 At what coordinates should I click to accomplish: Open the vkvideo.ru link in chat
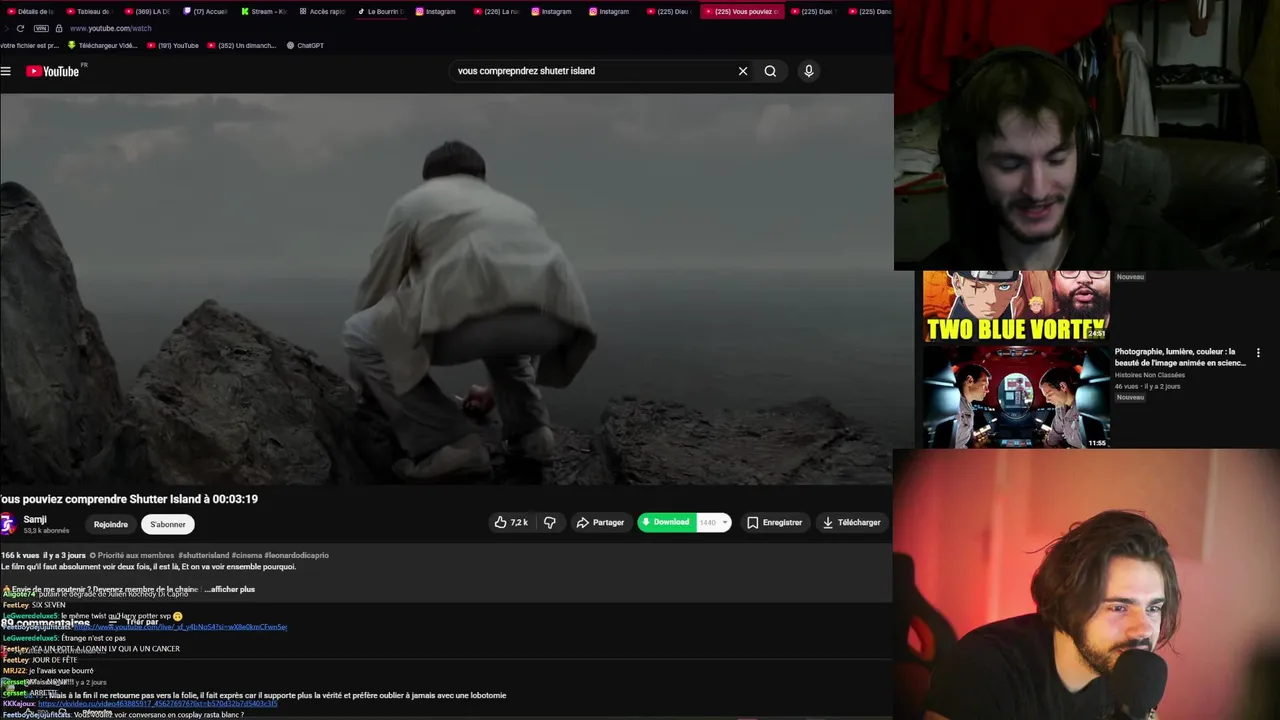tap(158, 704)
